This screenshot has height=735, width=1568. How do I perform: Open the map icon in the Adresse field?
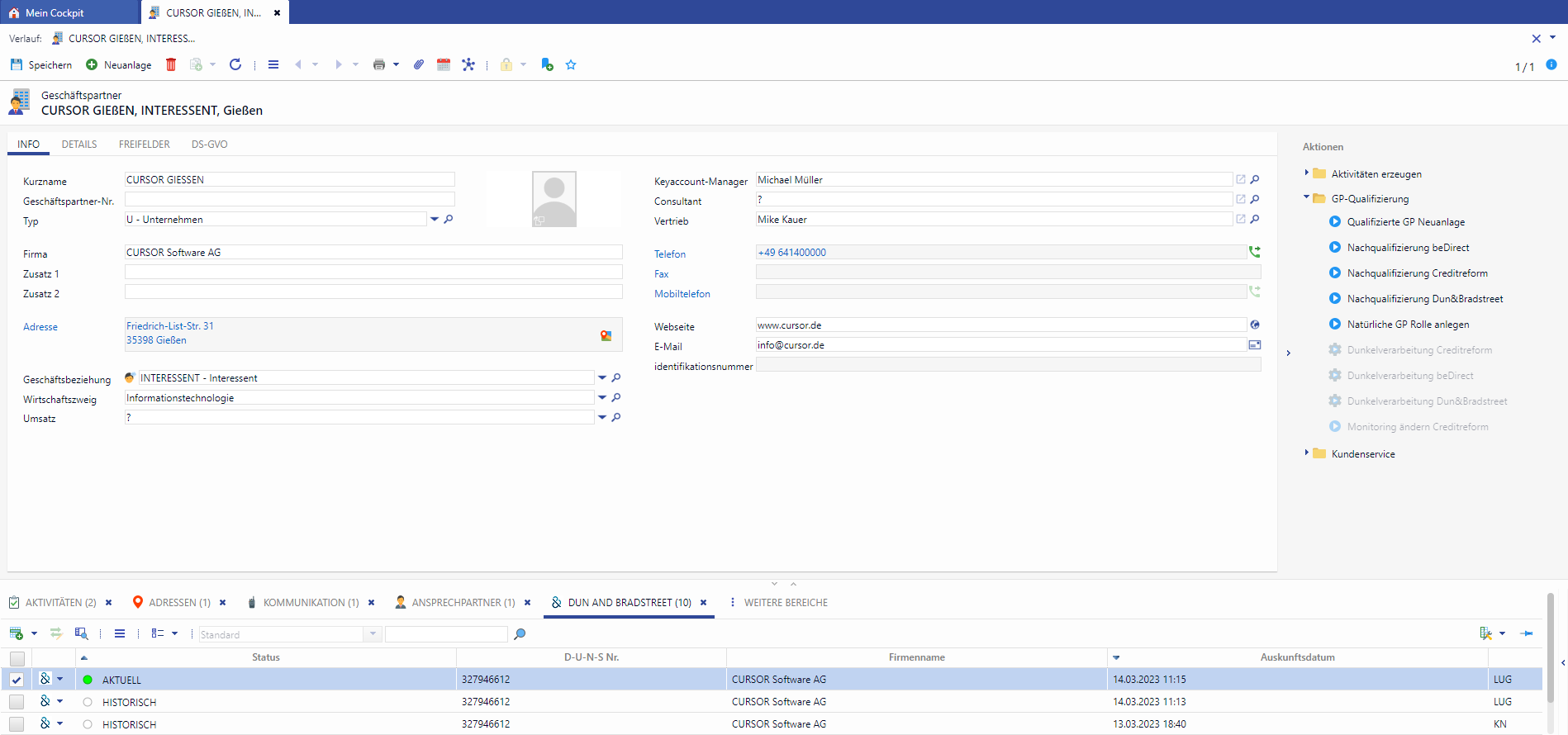(x=606, y=335)
